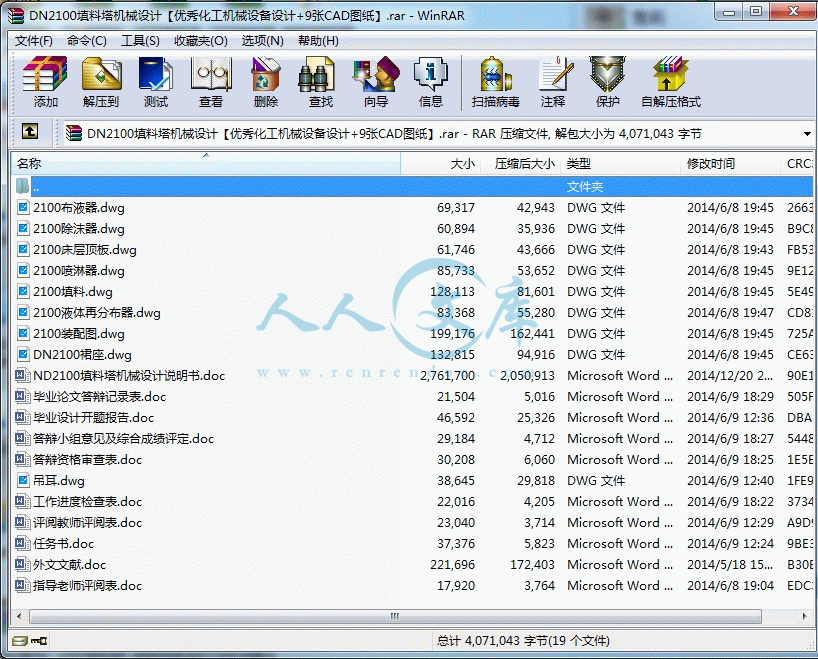The height and width of the screenshot is (659, 818).
Task: Expand the archive path dropdown arrow
Action: coord(807,134)
